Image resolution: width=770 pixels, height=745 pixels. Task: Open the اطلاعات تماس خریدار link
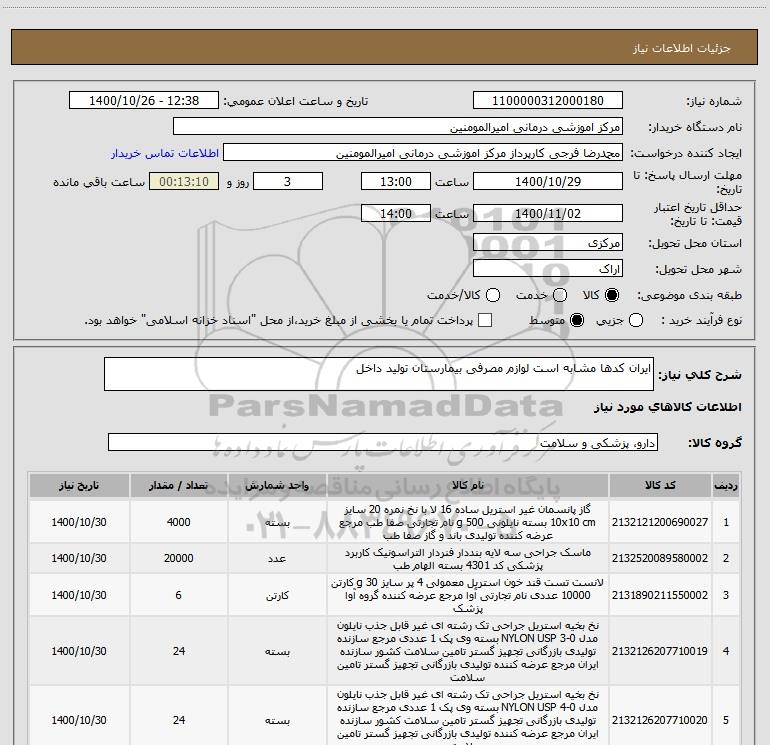pos(165,153)
